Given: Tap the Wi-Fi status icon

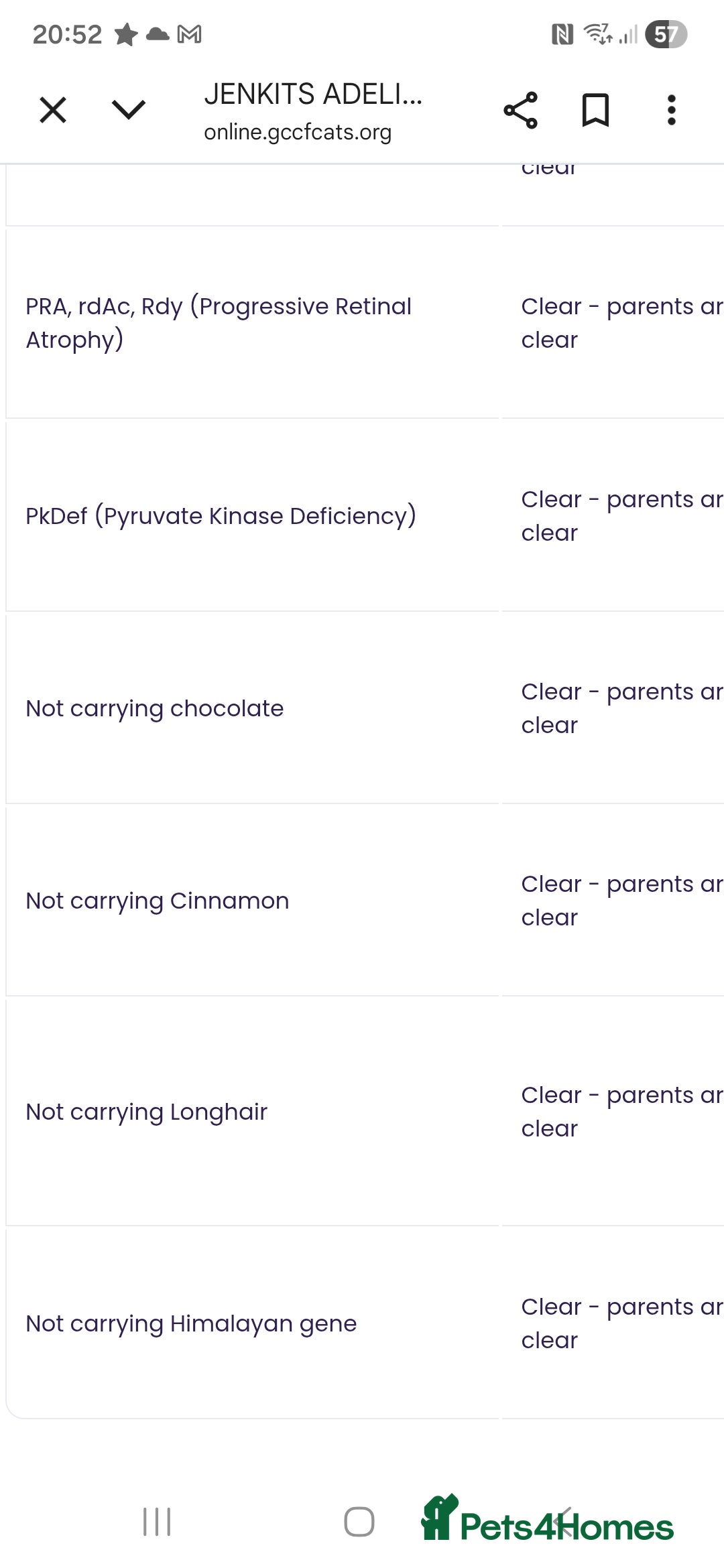Looking at the screenshot, I should 597,33.
